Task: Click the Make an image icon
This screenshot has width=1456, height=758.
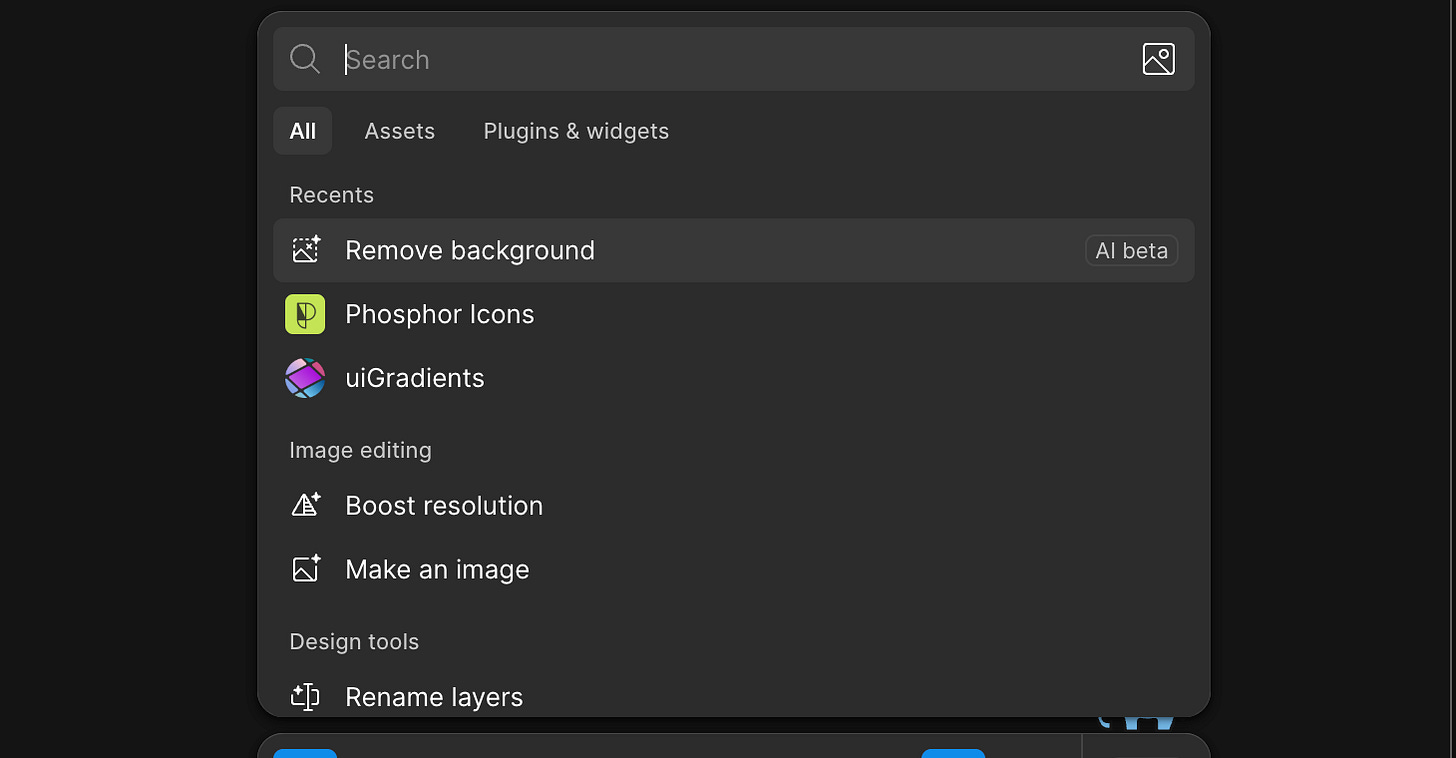Action: pyautogui.click(x=305, y=569)
